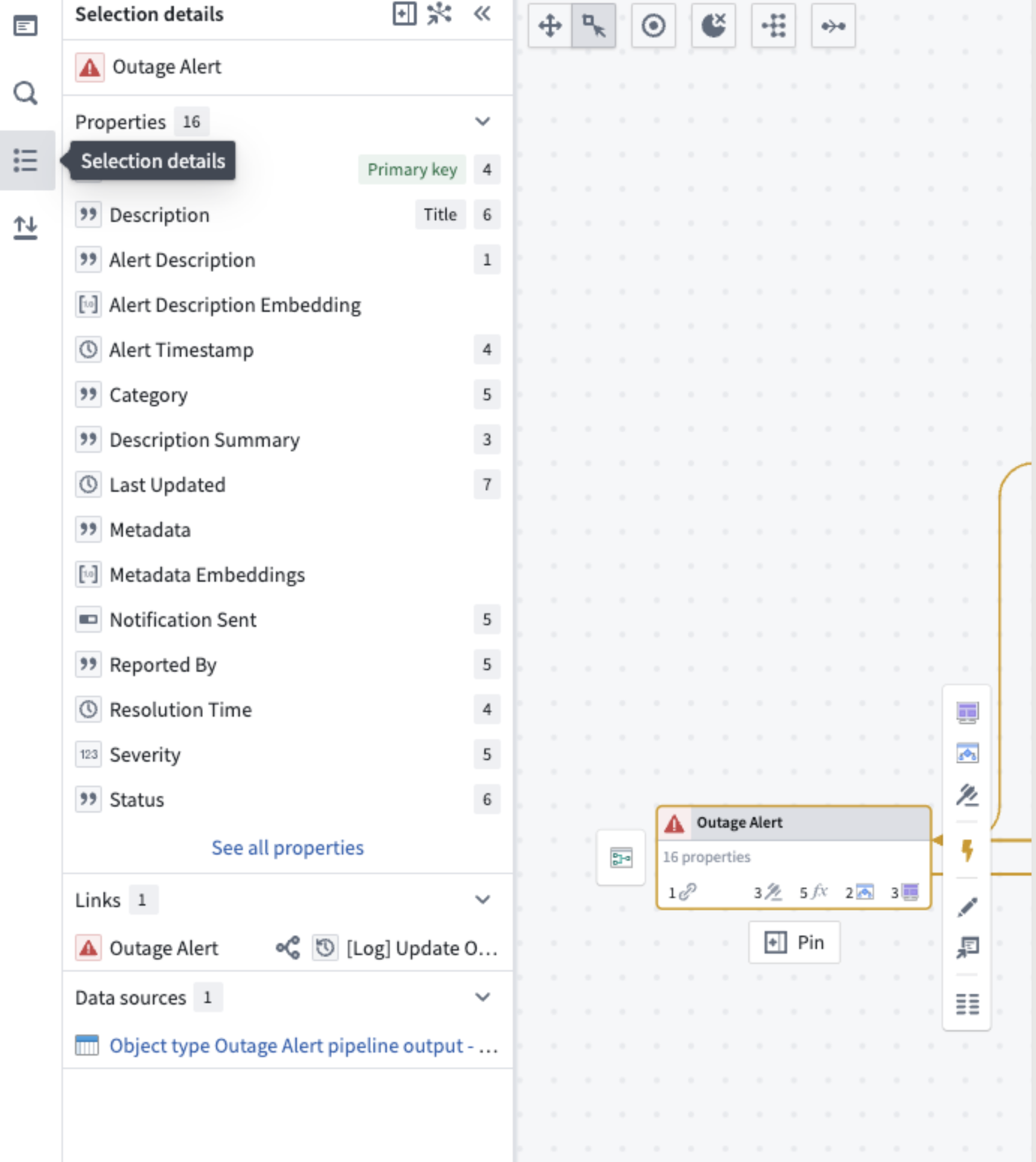Click the lightning bolt icon beside the node
This screenshot has height=1162, width=1036.
point(968,850)
